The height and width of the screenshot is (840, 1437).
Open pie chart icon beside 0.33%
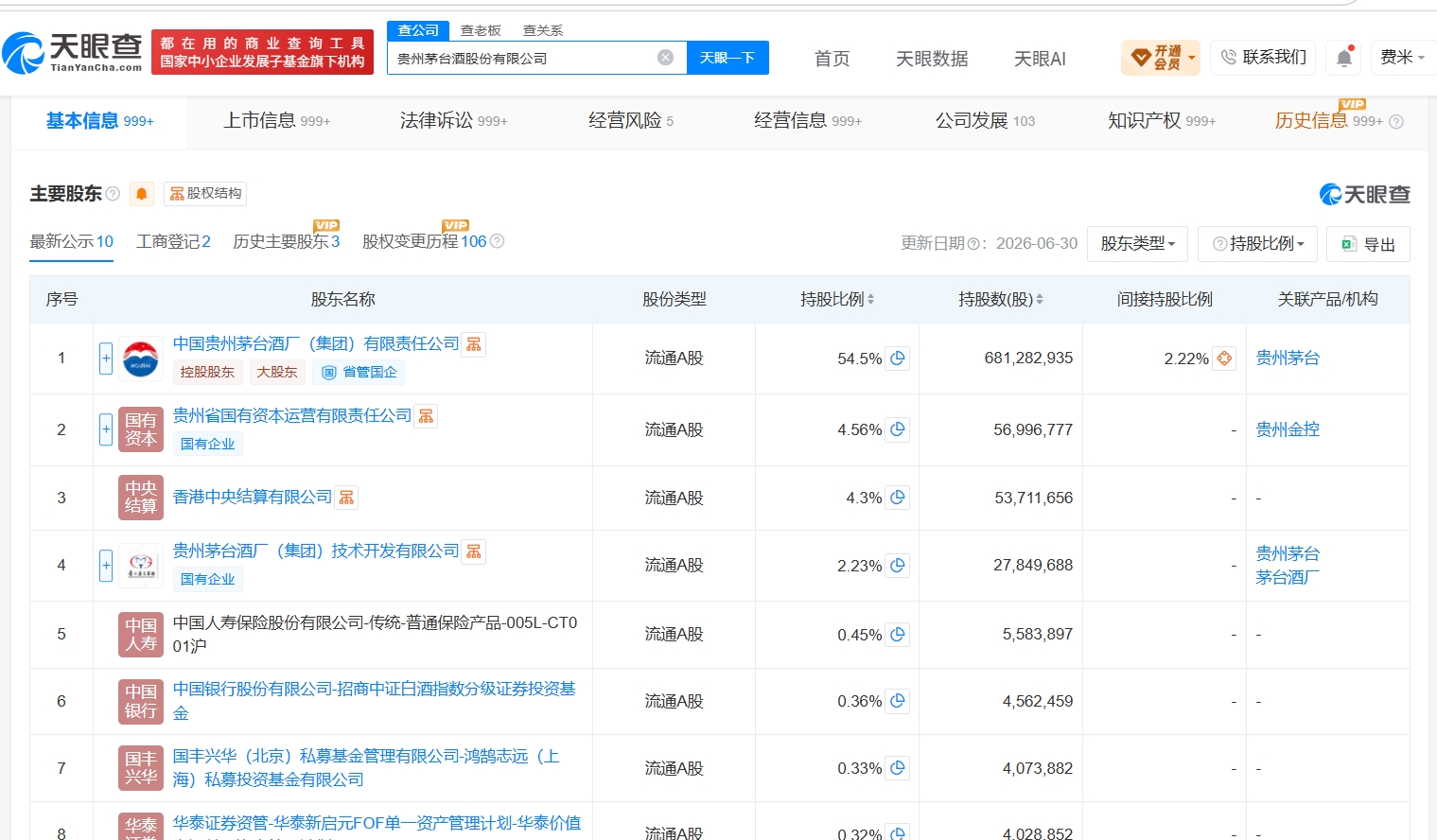click(x=898, y=768)
